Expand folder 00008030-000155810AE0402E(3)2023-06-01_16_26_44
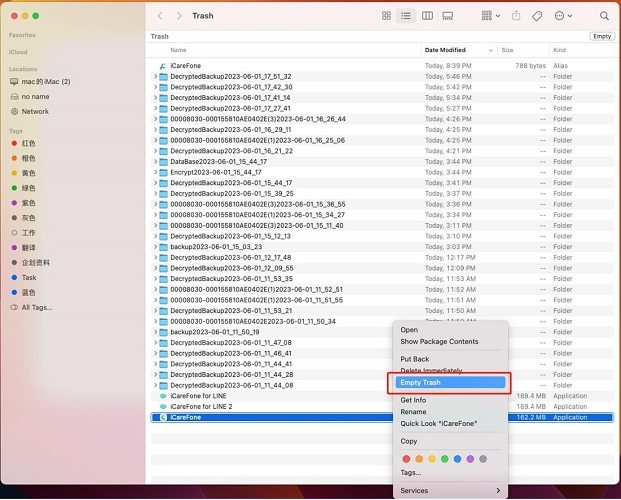Image resolution: width=621 pixels, height=500 pixels. click(155, 119)
